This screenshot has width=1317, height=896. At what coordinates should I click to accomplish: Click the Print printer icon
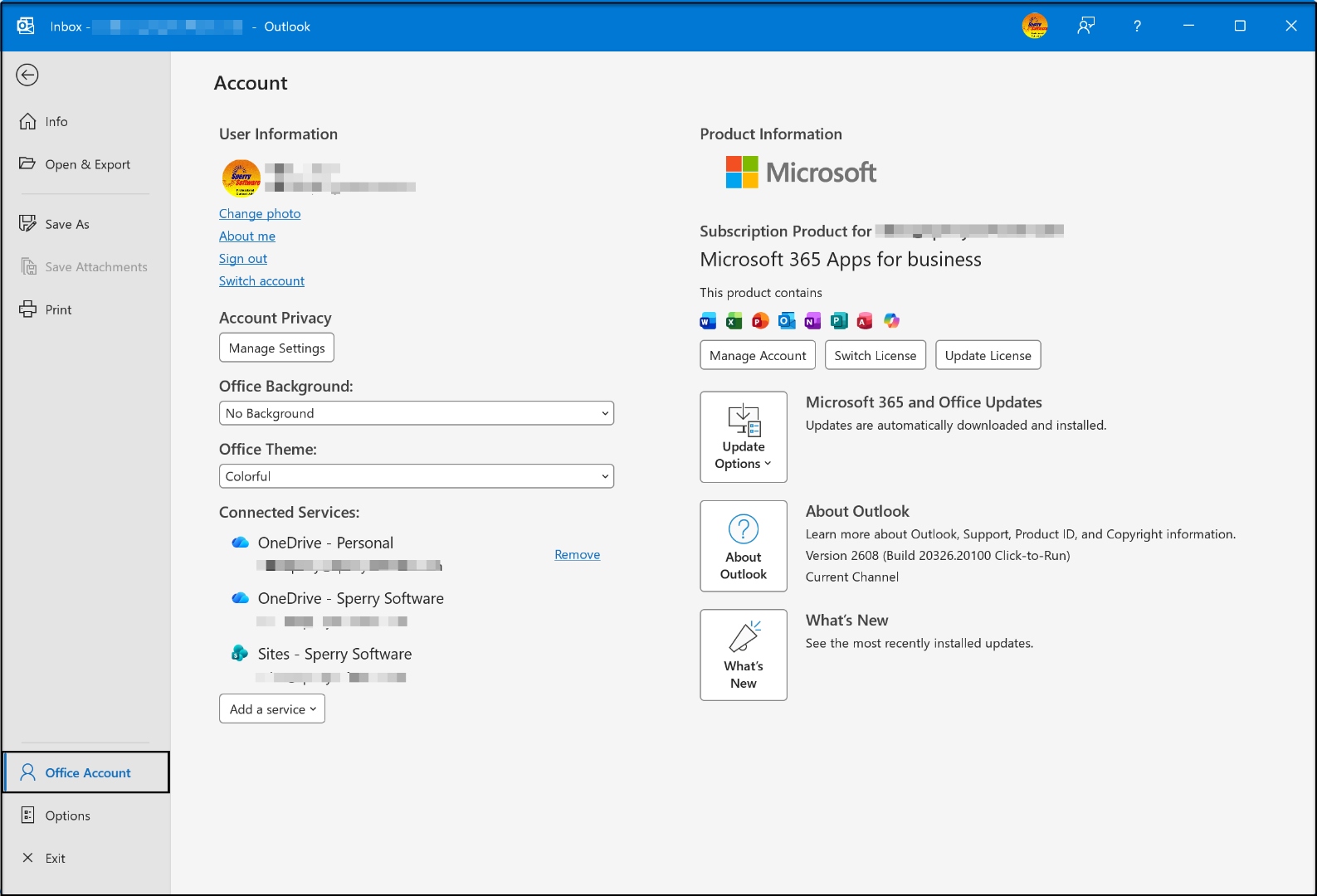[x=27, y=309]
